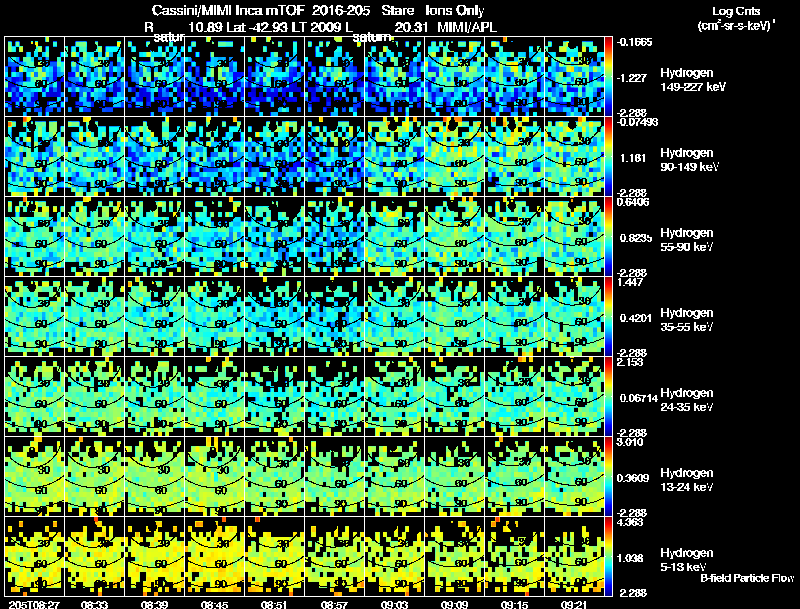Select the 35-55 keV image panel at 09:03
The image size is (800, 609).
394,316
